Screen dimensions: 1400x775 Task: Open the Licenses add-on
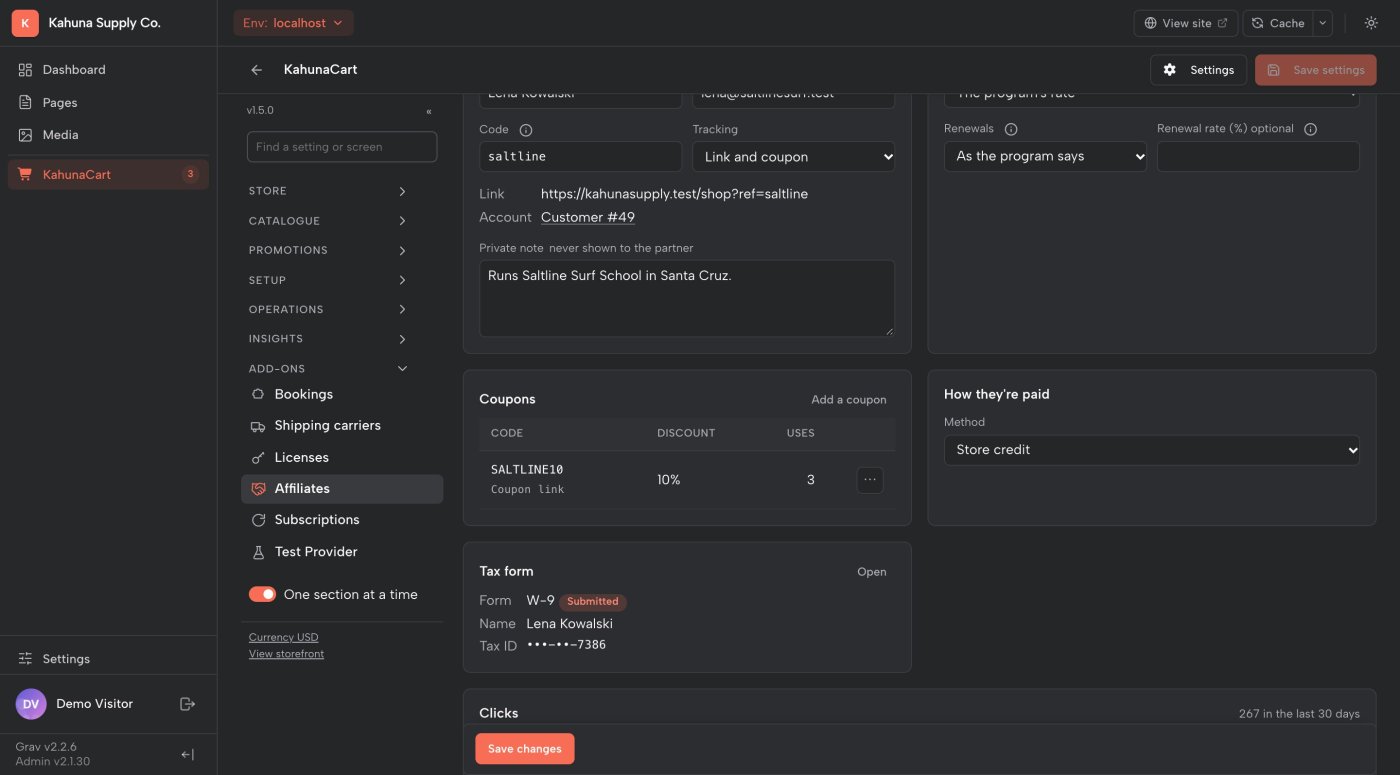pos(342,457)
